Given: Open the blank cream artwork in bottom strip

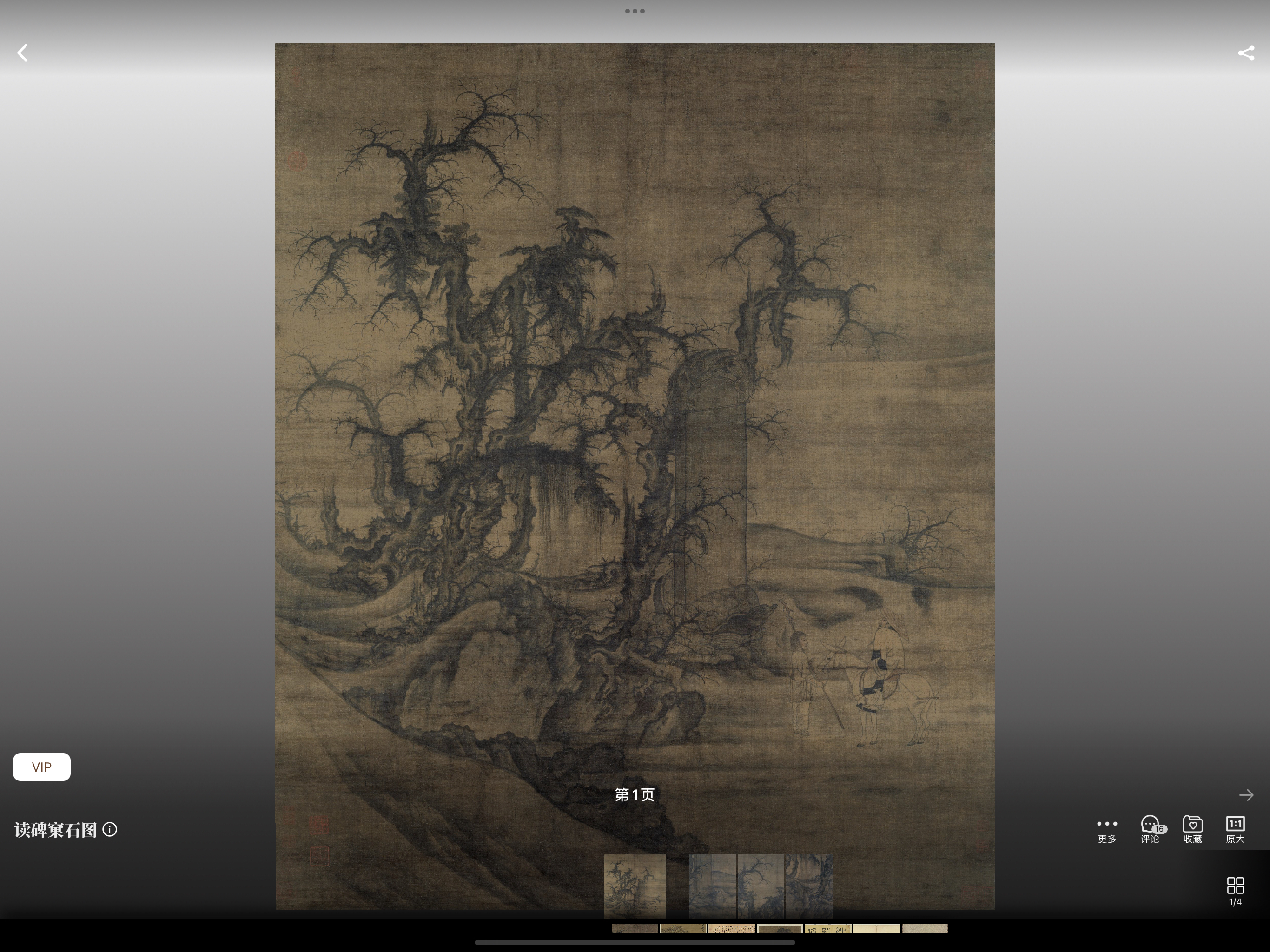Looking at the screenshot, I should click(x=877, y=928).
